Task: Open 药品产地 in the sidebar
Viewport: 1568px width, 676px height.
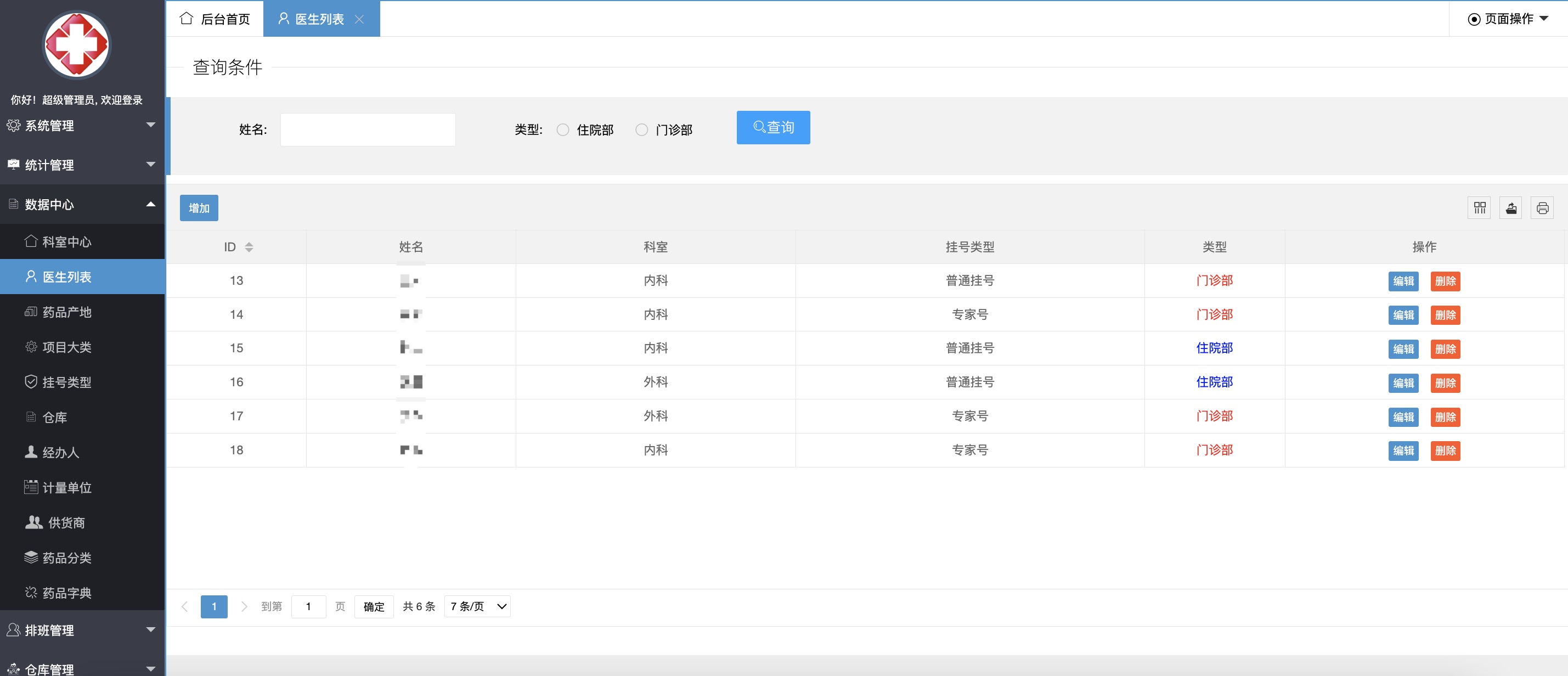Action: [82, 312]
